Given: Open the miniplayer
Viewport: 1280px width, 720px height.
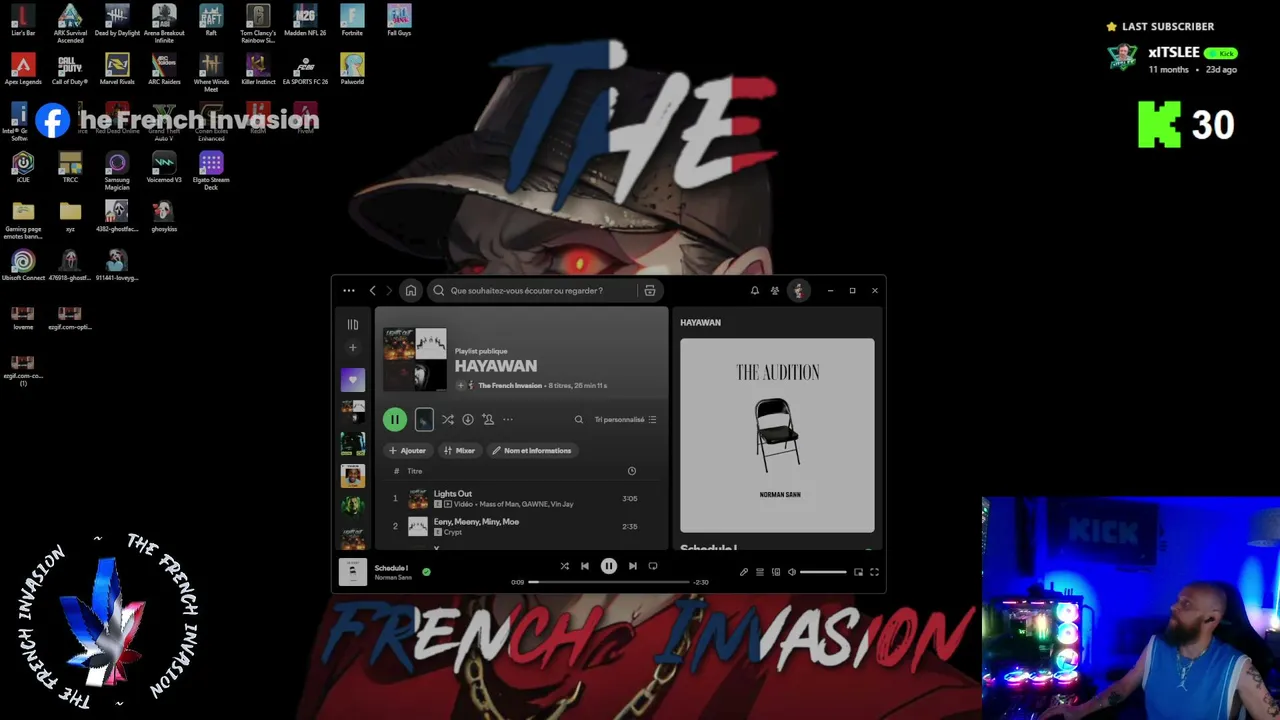Looking at the screenshot, I should pyautogui.click(x=858, y=572).
